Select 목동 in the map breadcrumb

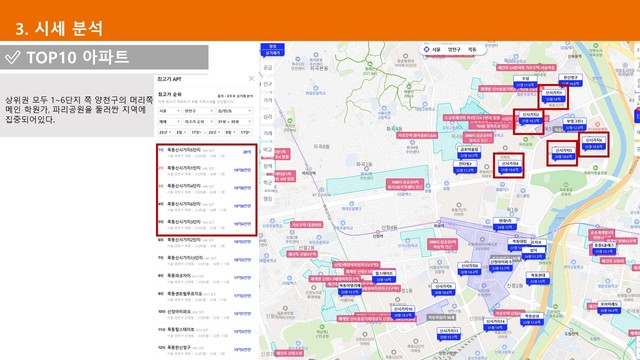pos(472,49)
